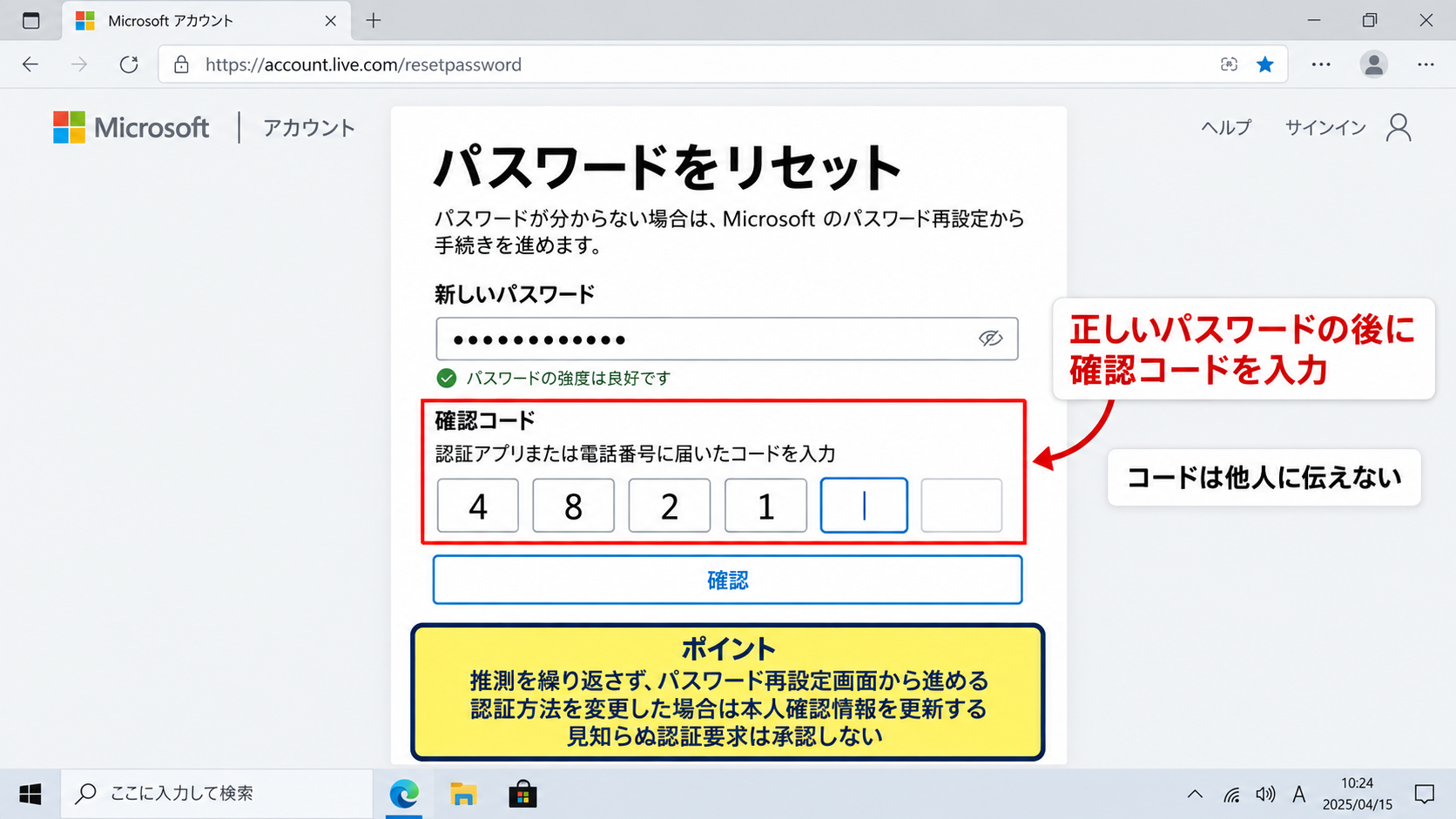The height and width of the screenshot is (819, 1456).
Task: Click the address bar URL
Action: click(363, 64)
